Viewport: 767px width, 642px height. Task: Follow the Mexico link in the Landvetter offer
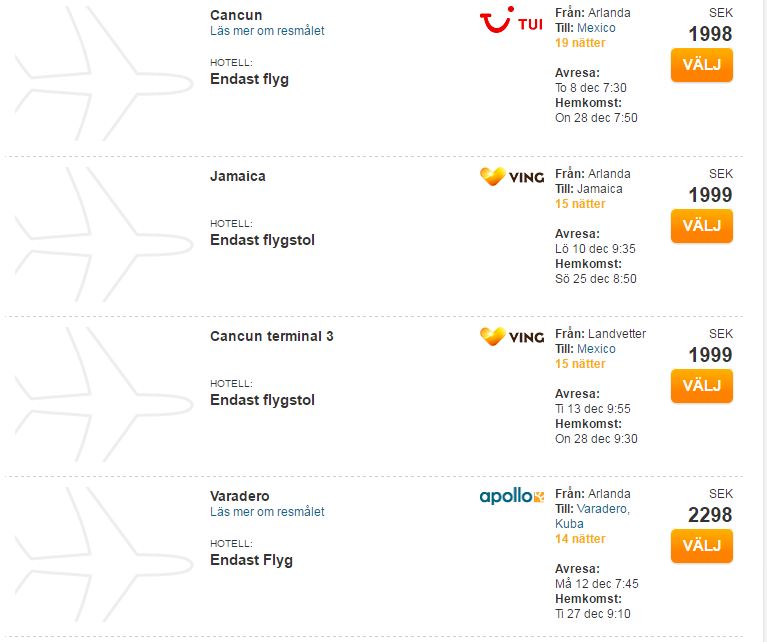point(596,349)
